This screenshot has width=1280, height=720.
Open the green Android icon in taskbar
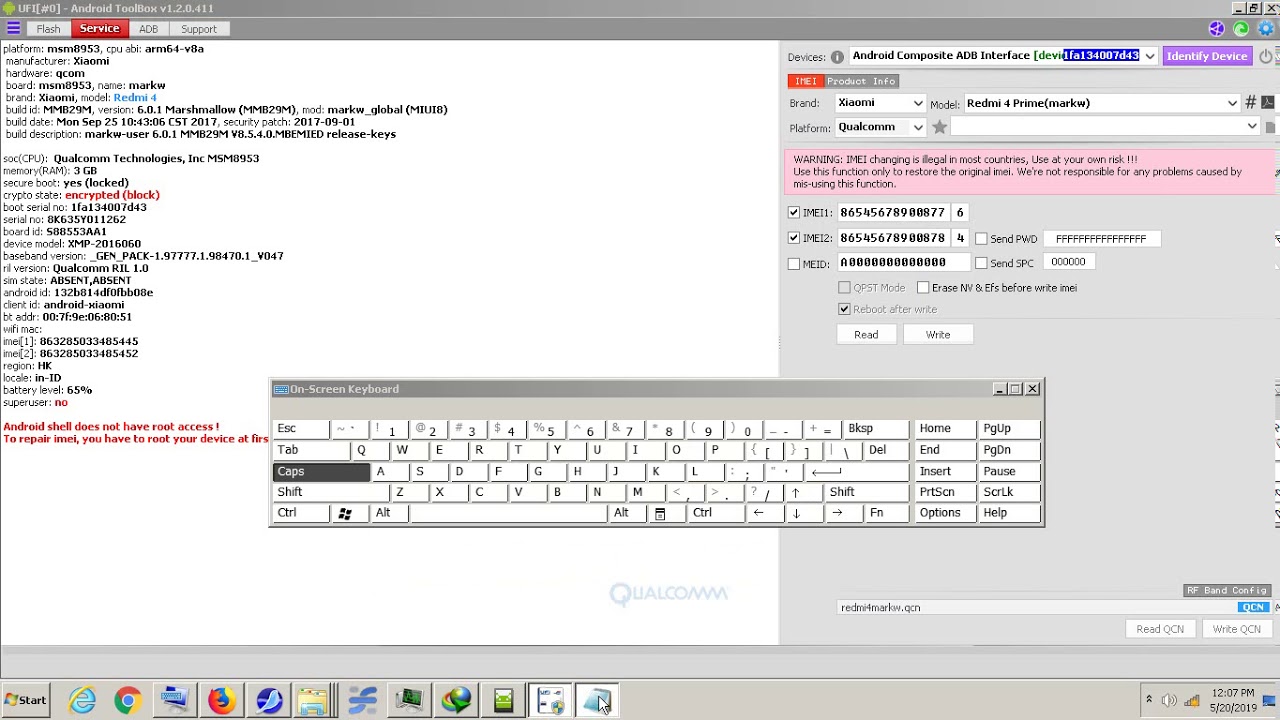pos(503,700)
